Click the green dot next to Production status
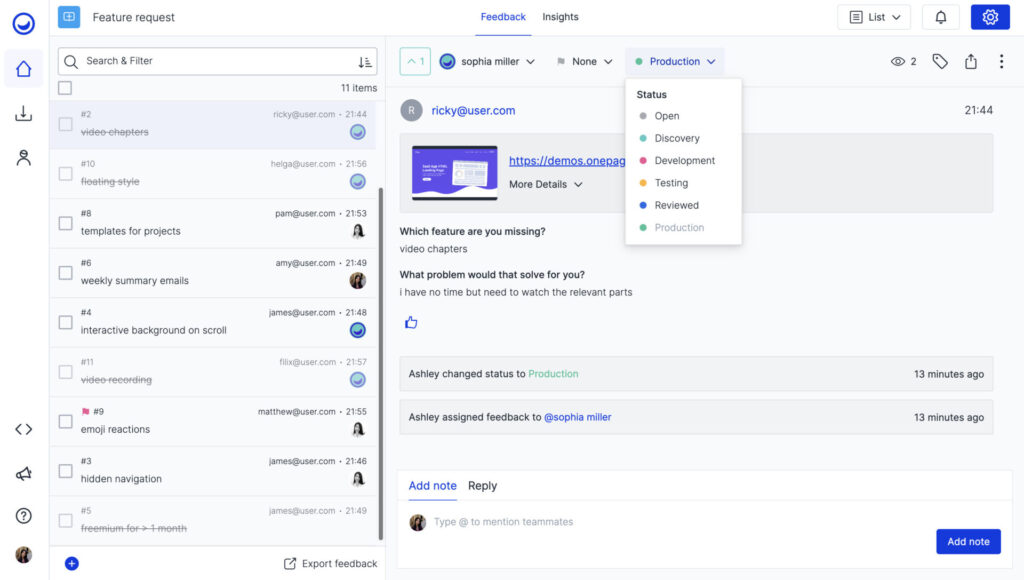Image resolution: width=1024 pixels, height=580 pixels. tap(640, 61)
